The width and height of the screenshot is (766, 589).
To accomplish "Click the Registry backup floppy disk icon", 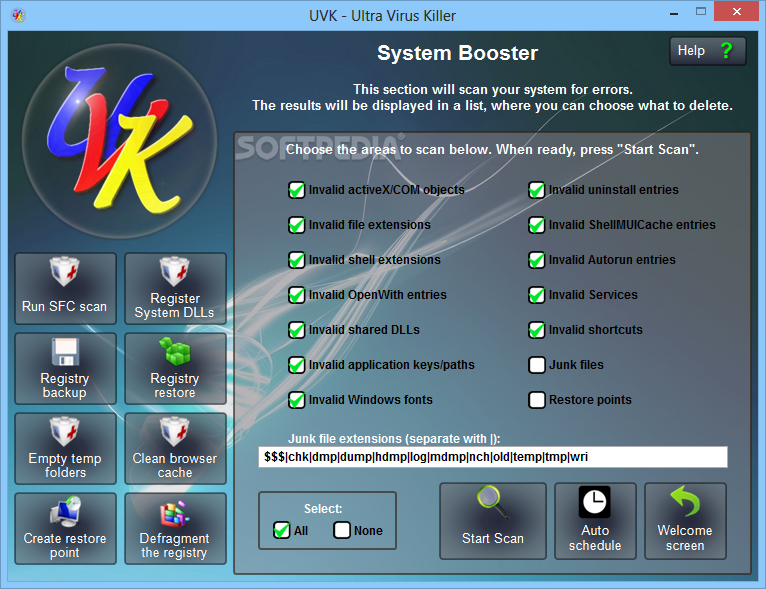I will pyautogui.click(x=65, y=351).
